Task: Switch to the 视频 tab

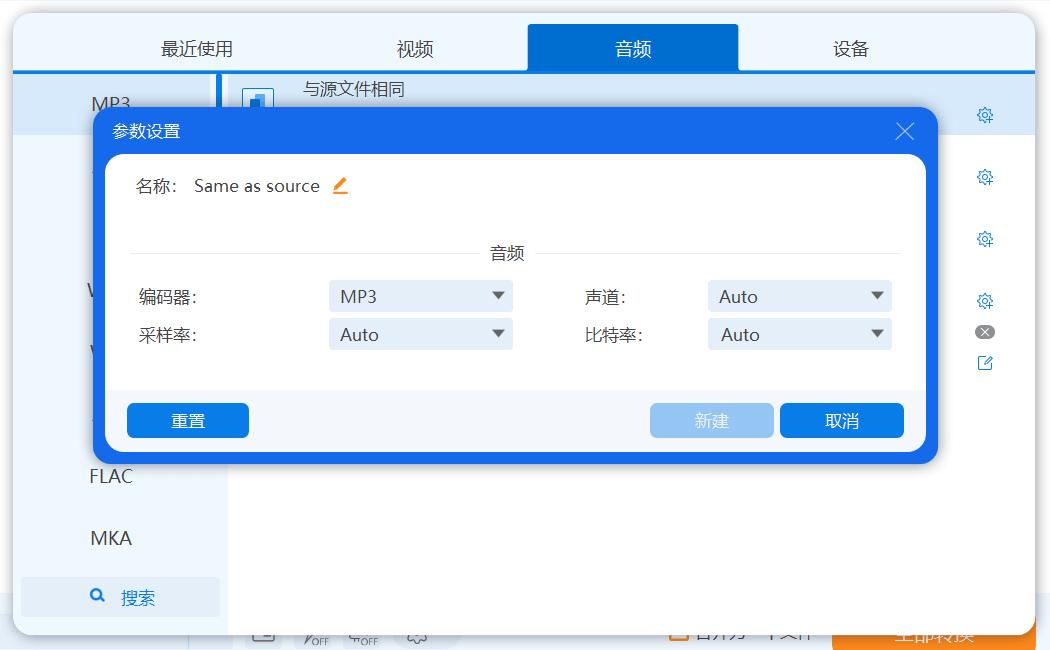Action: [x=413, y=46]
